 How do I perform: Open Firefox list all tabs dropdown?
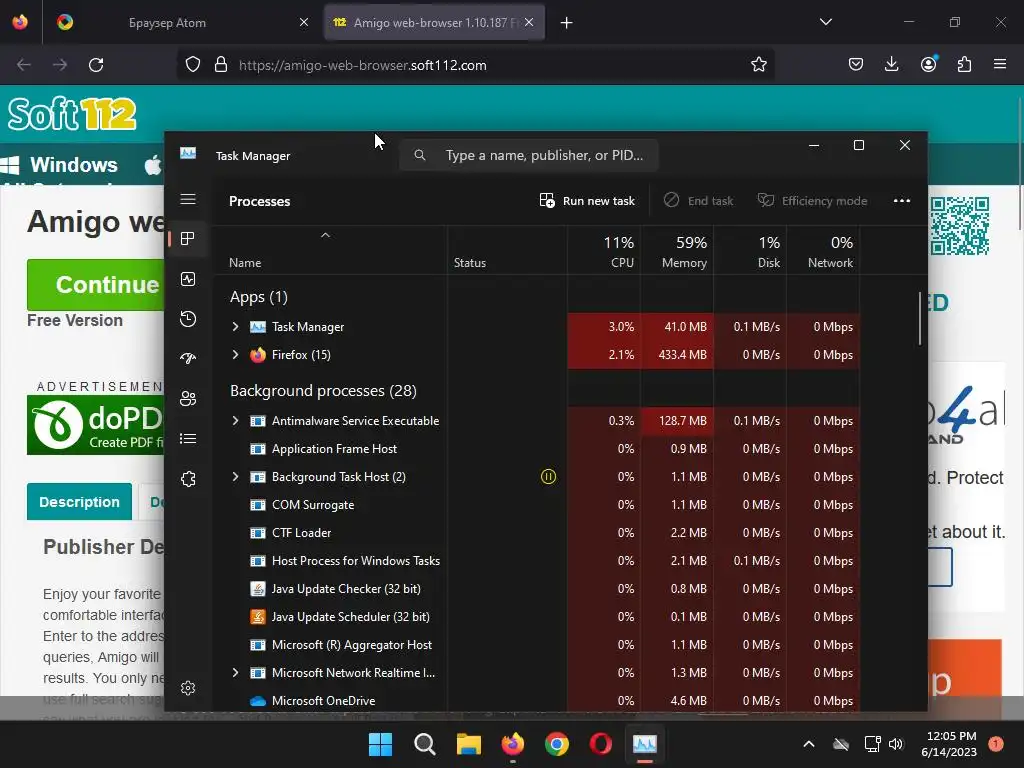(825, 22)
